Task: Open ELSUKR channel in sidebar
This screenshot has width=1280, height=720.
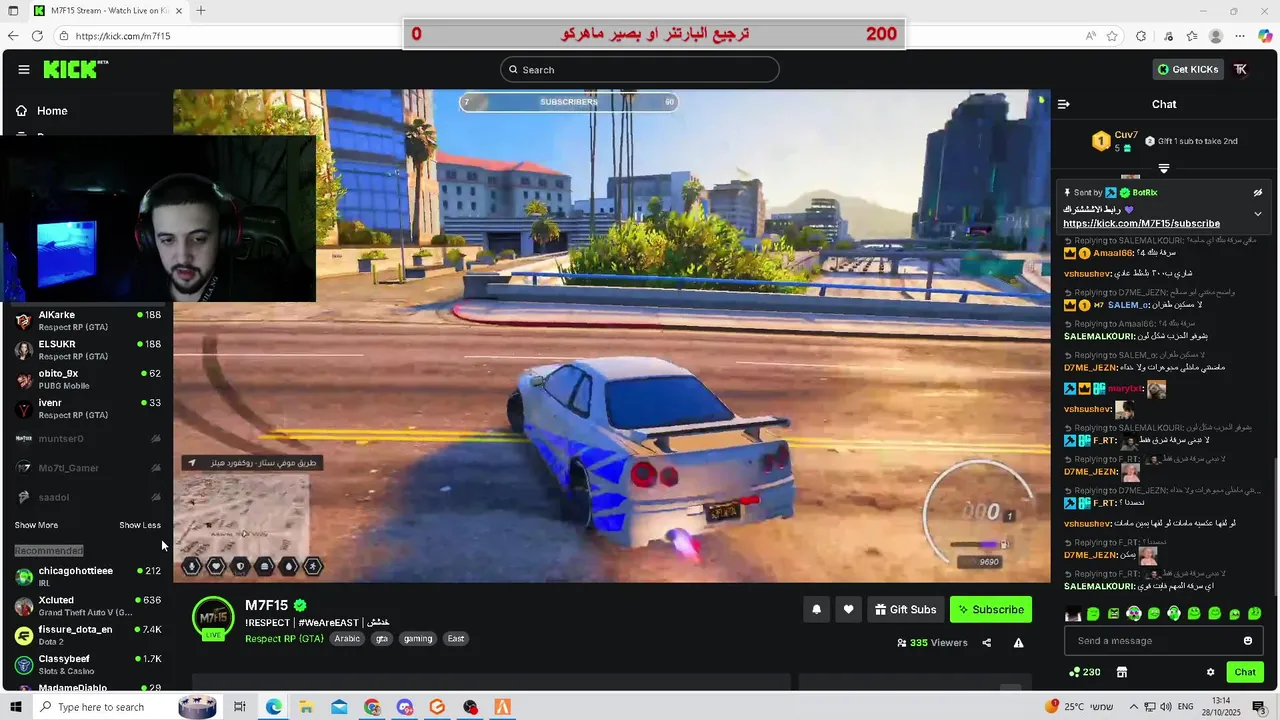Action: click(88, 350)
